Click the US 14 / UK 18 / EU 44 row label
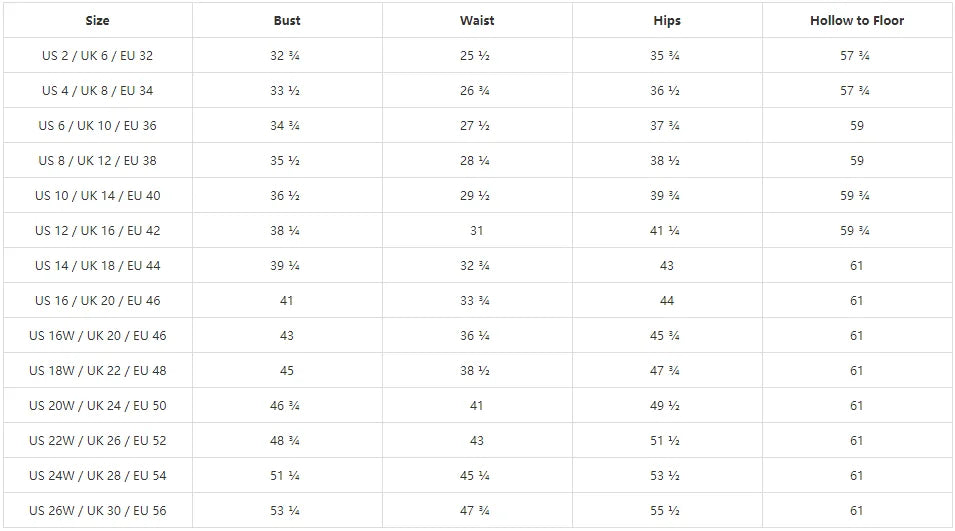955x531 pixels. coord(98,266)
